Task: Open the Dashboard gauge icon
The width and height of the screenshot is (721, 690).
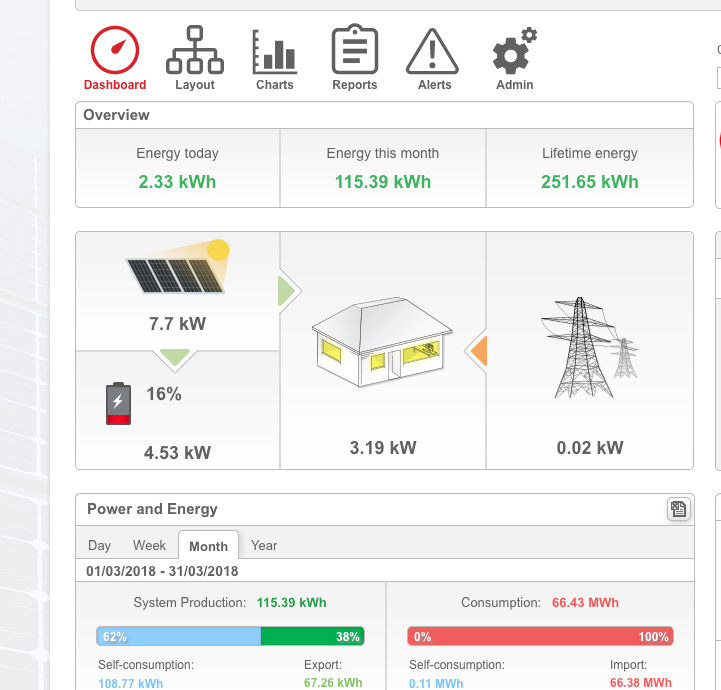Action: click(x=115, y=50)
